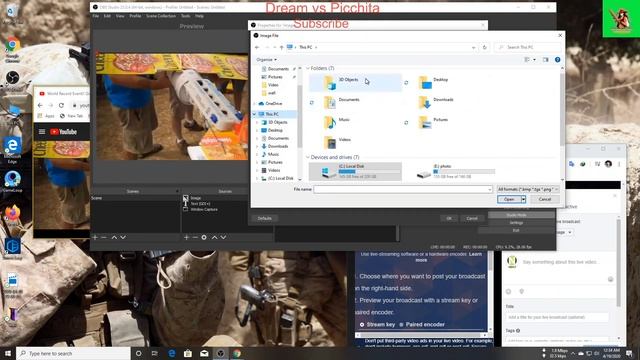Expand the Organize dropdown
This screenshot has height=360, width=640.
coord(267,60)
